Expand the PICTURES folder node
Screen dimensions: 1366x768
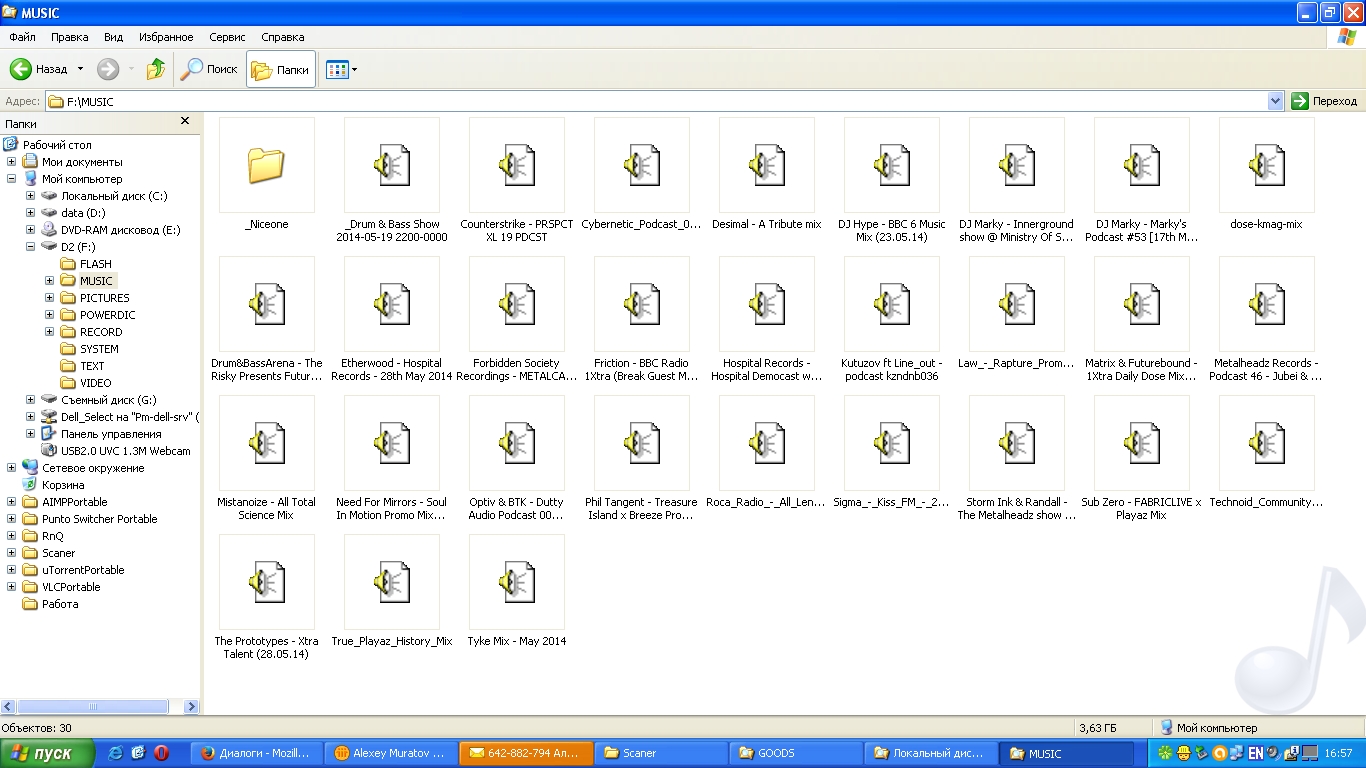pos(50,298)
